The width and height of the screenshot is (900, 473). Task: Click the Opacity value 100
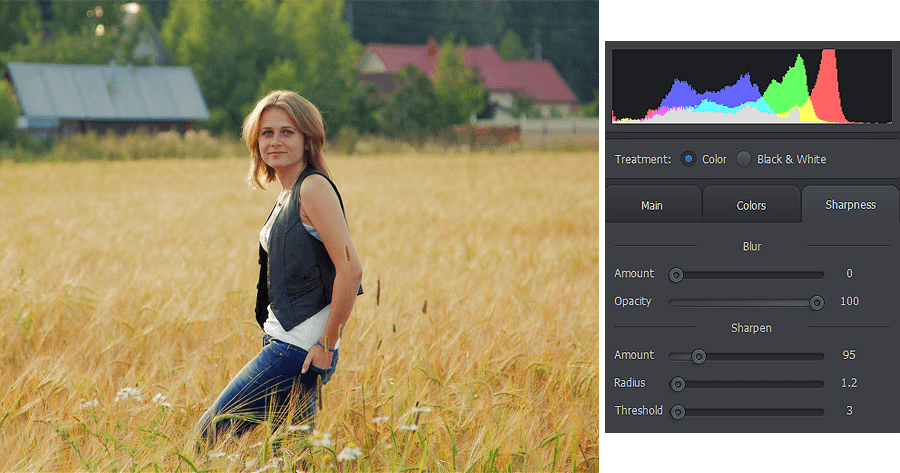(849, 301)
